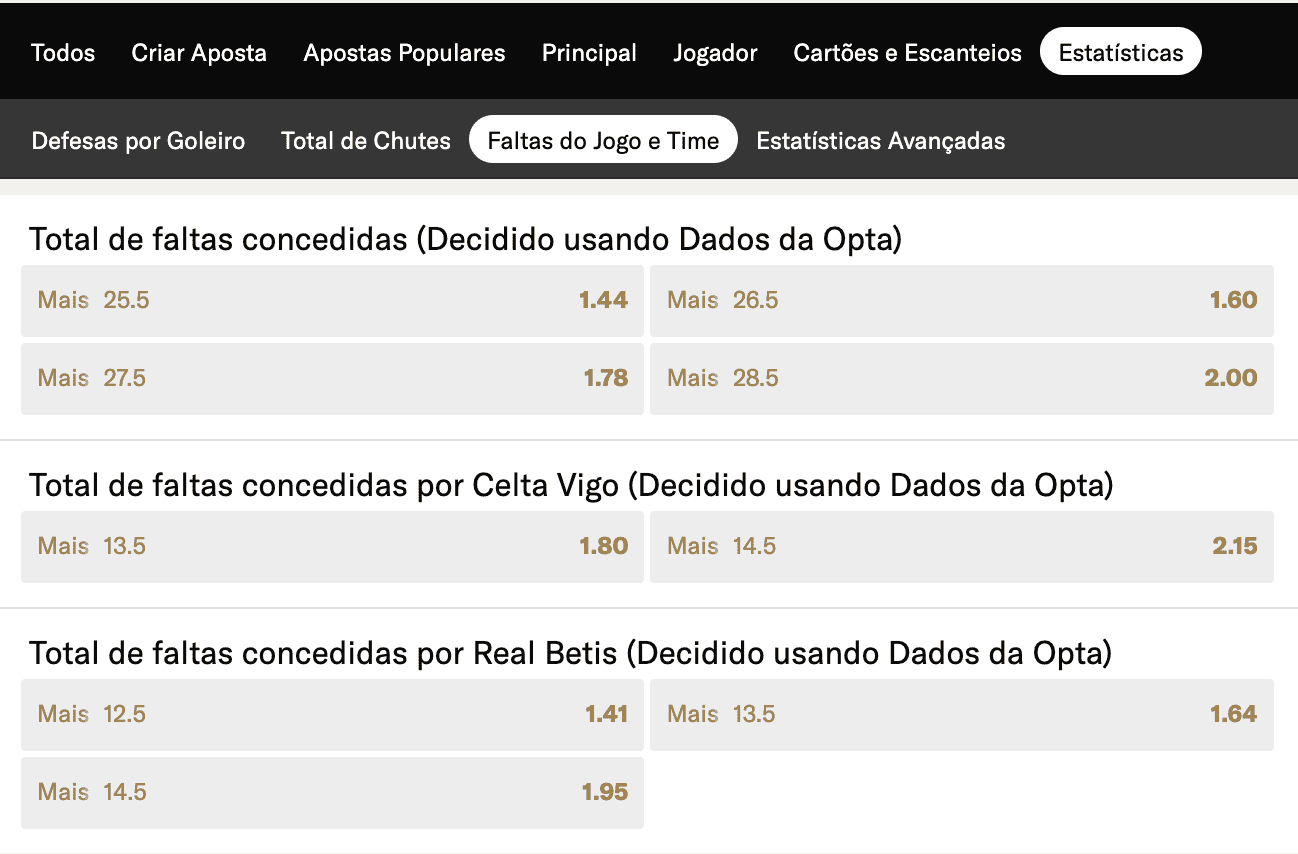Pick Mais 26.5 total fouls at 1.60

961,300
